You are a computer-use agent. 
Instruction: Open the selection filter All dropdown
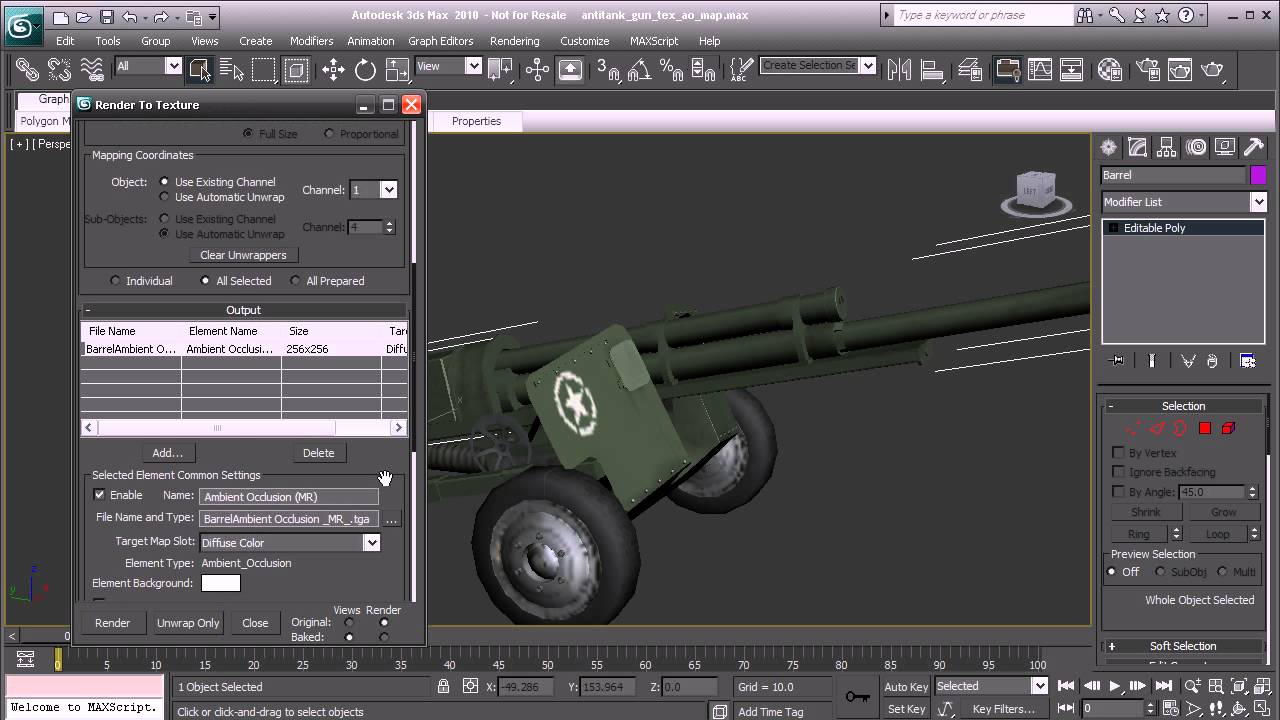(173, 66)
